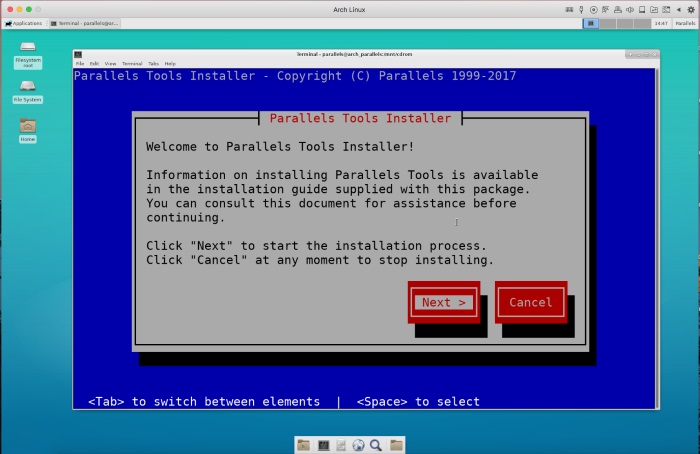The height and width of the screenshot is (454, 700).
Task: Click the screen/picture icon in title bar
Action: (666, 9)
